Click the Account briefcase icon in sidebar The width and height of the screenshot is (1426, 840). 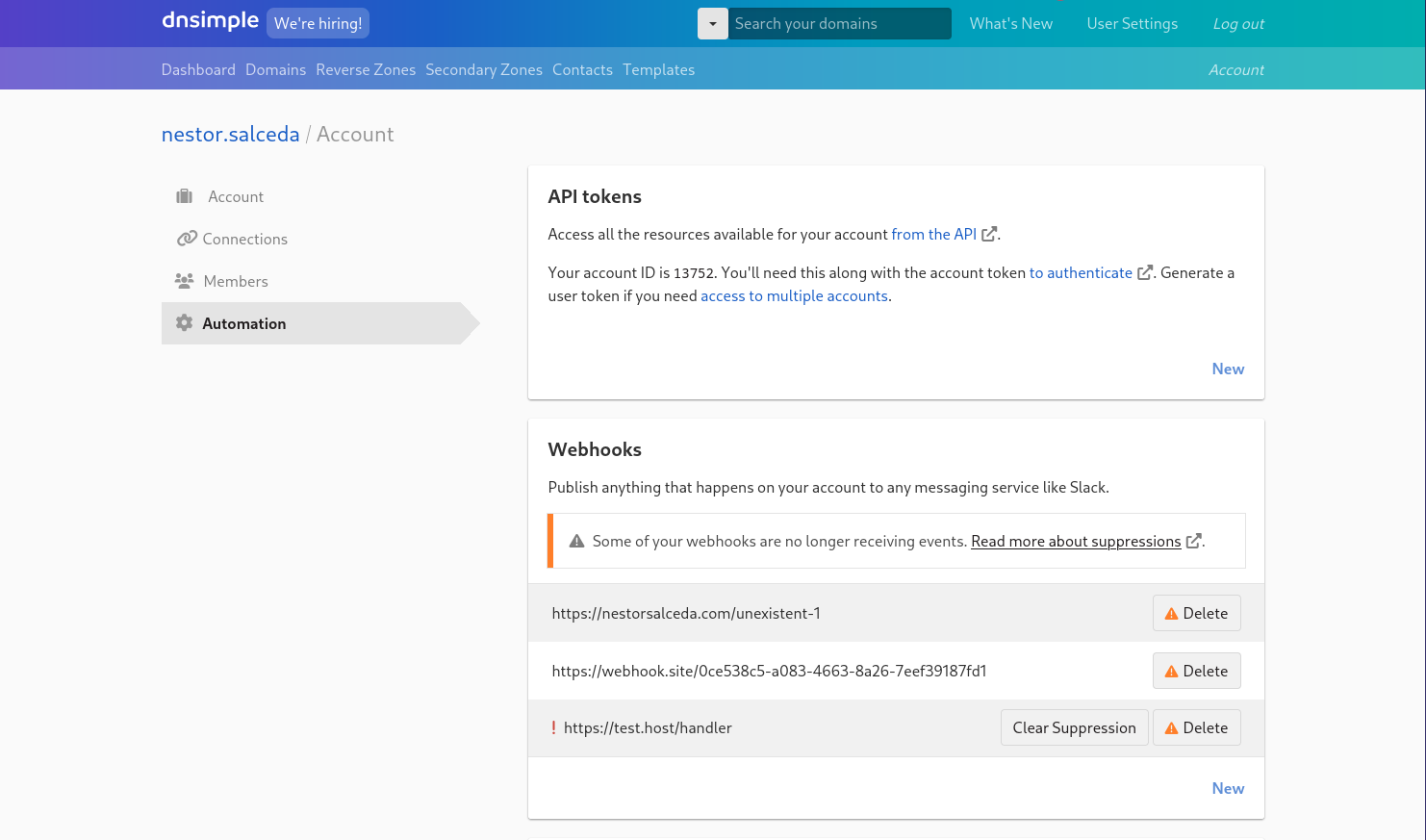185,196
